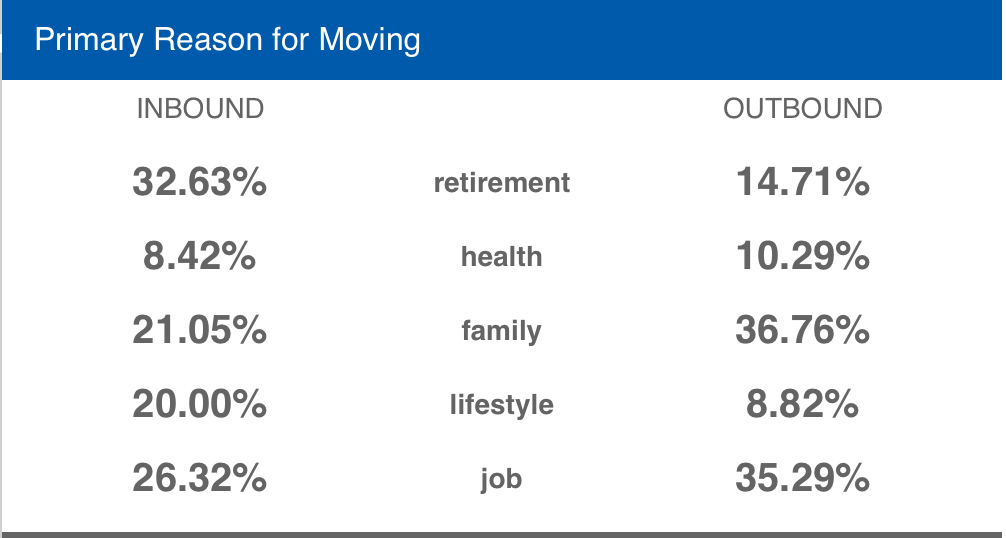Click the health row label
Image resolution: width=1006 pixels, height=538 pixels.
tap(502, 257)
